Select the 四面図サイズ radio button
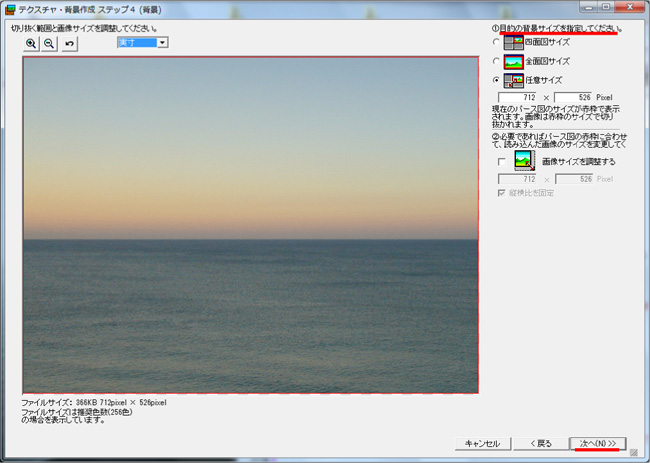Viewport: 650px width, 463px height. 496,42
